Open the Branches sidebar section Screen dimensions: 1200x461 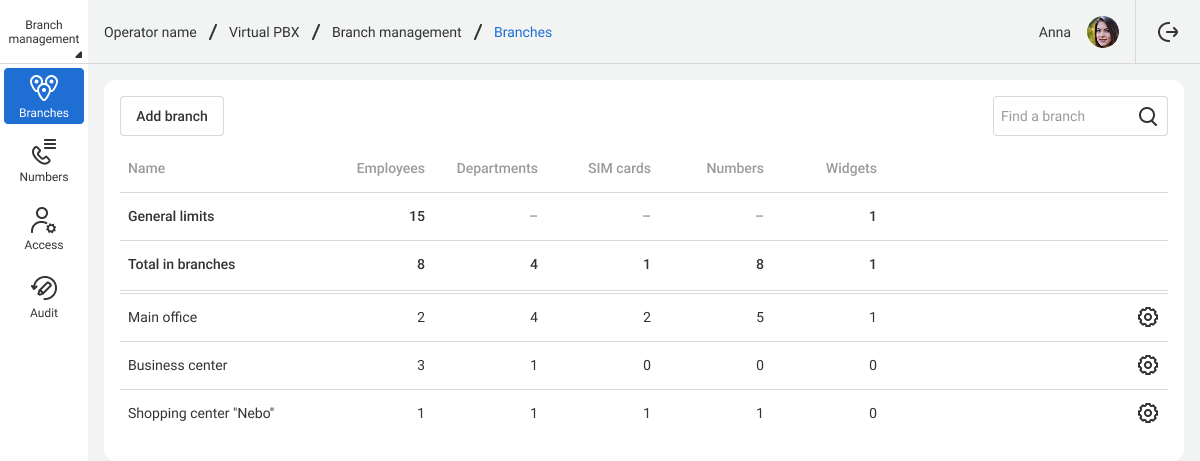tap(44, 96)
